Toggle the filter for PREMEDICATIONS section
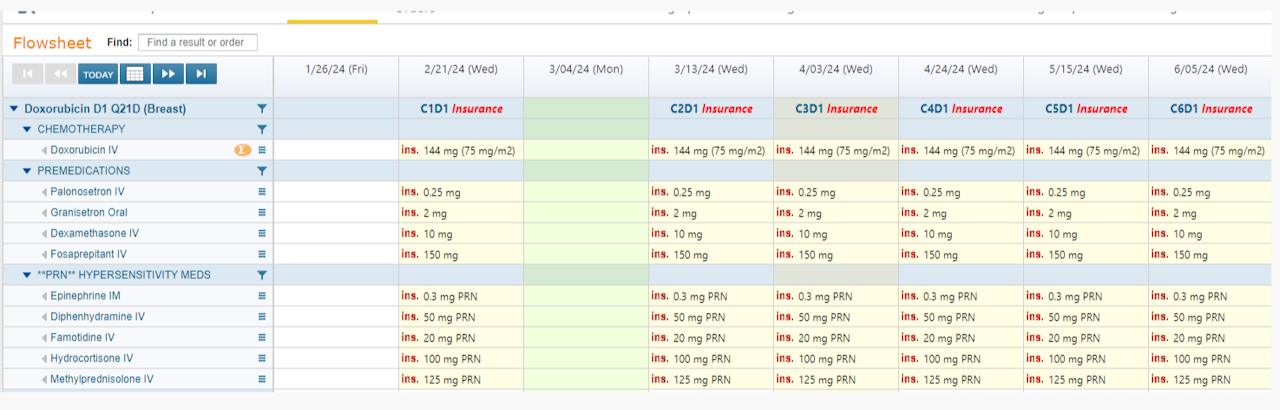The width and height of the screenshot is (1280, 410). point(262,171)
